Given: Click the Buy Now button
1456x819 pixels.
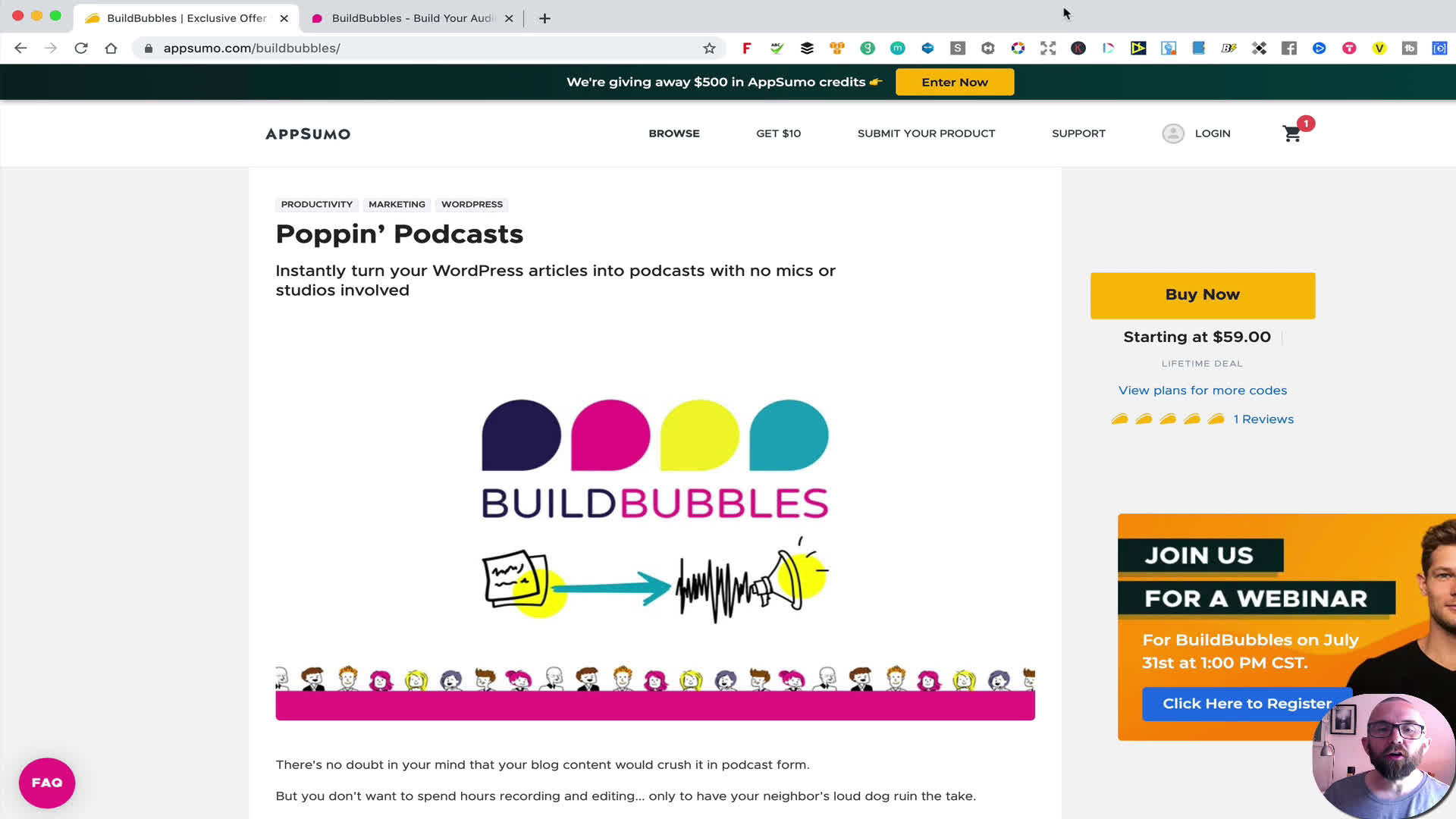Looking at the screenshot, I should point(1203,294).
